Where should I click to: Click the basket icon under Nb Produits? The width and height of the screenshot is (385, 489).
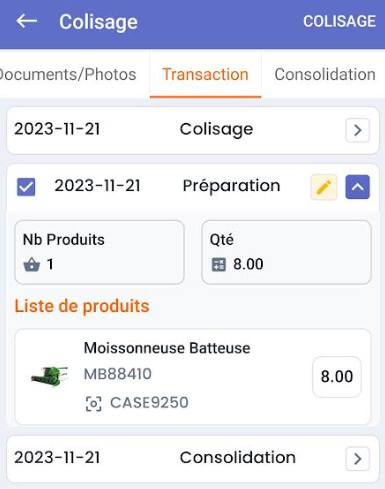32,265
